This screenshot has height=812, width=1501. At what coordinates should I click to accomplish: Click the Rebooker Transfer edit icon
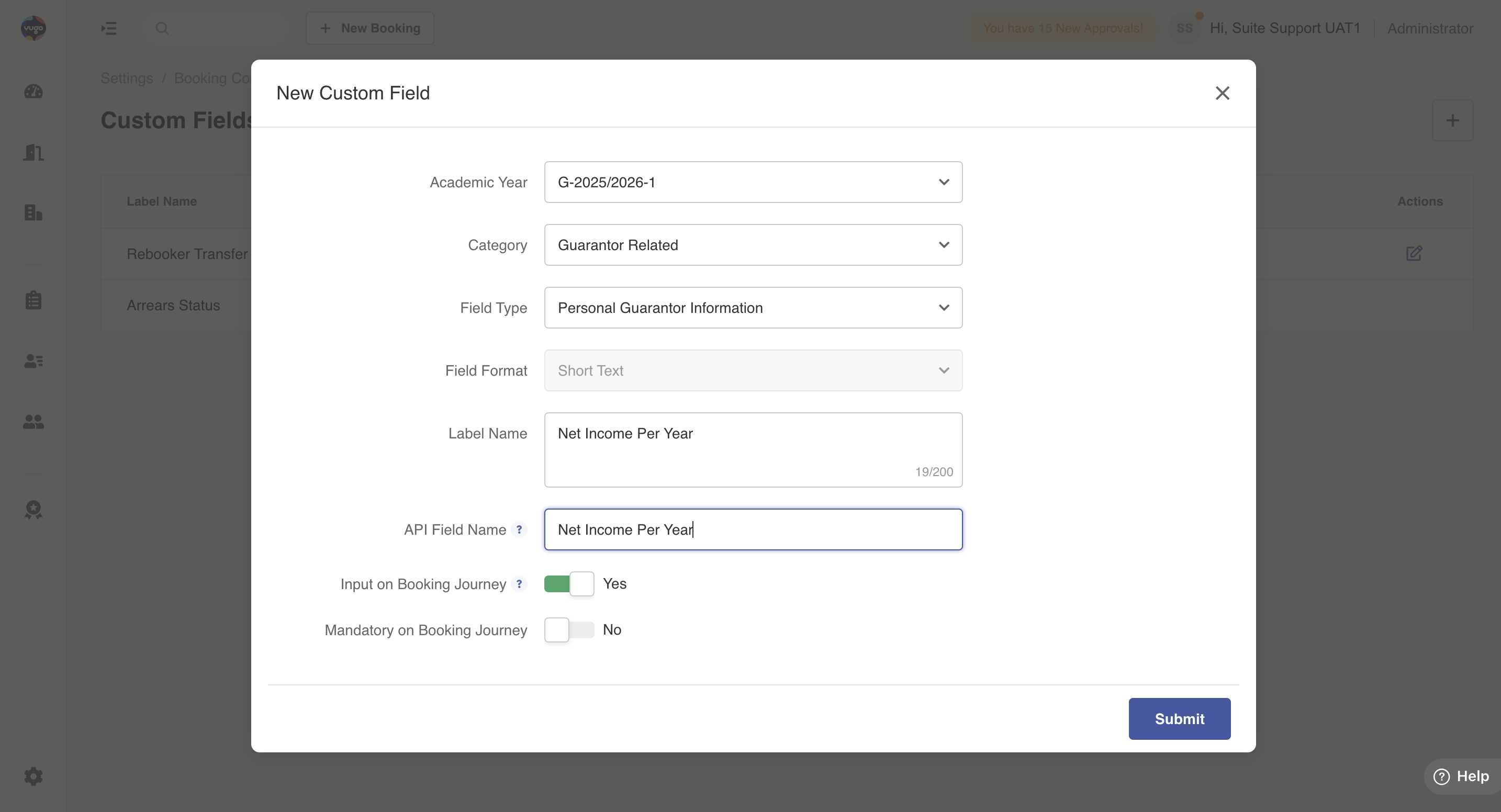(x=1414, y=253)
